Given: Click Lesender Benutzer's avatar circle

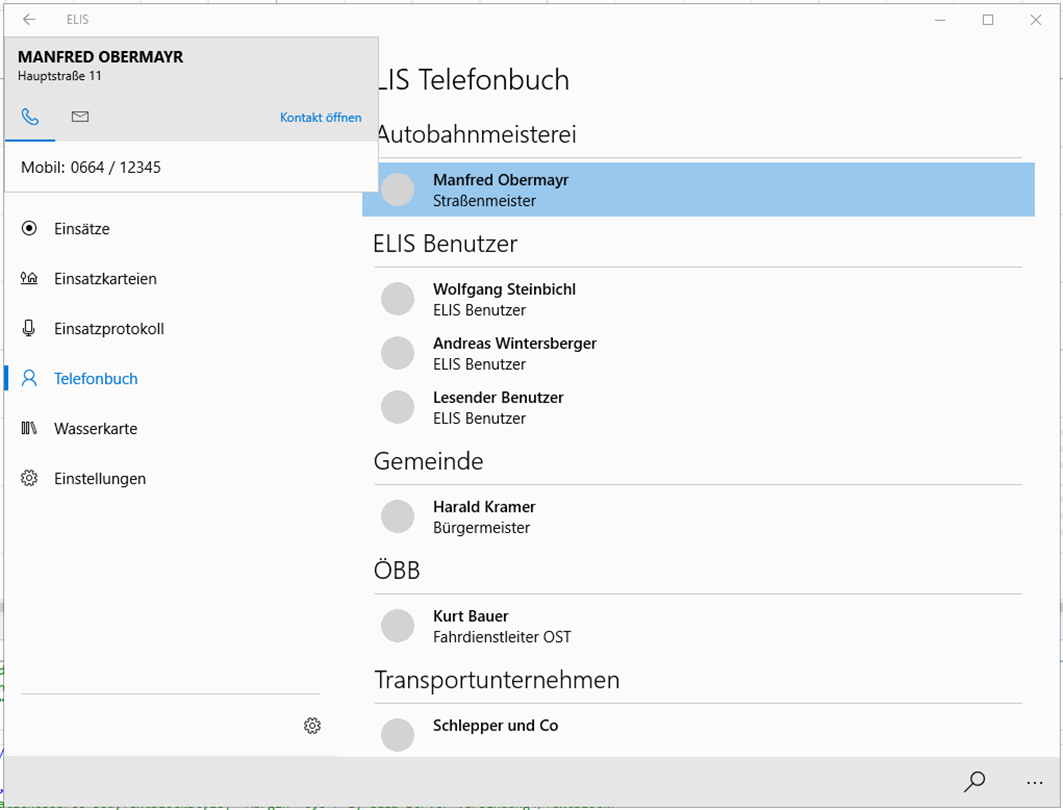Looking at the screenshot, I should click(398, 407).
